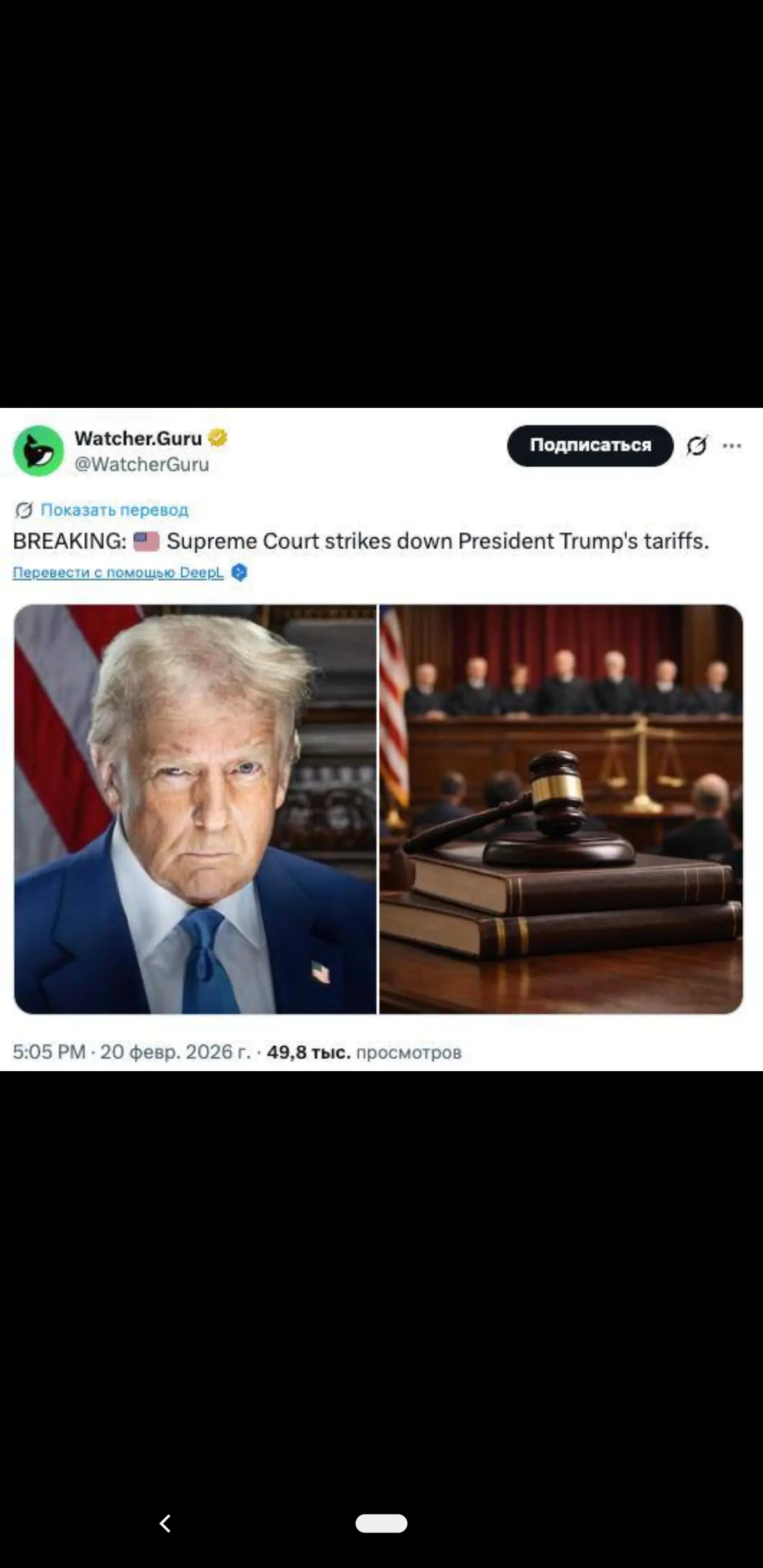Viewport: 763px width, 1568px height.
Task: Tap the date 20 февр. 2026 г.
Action: click(x=175, y=1052)
